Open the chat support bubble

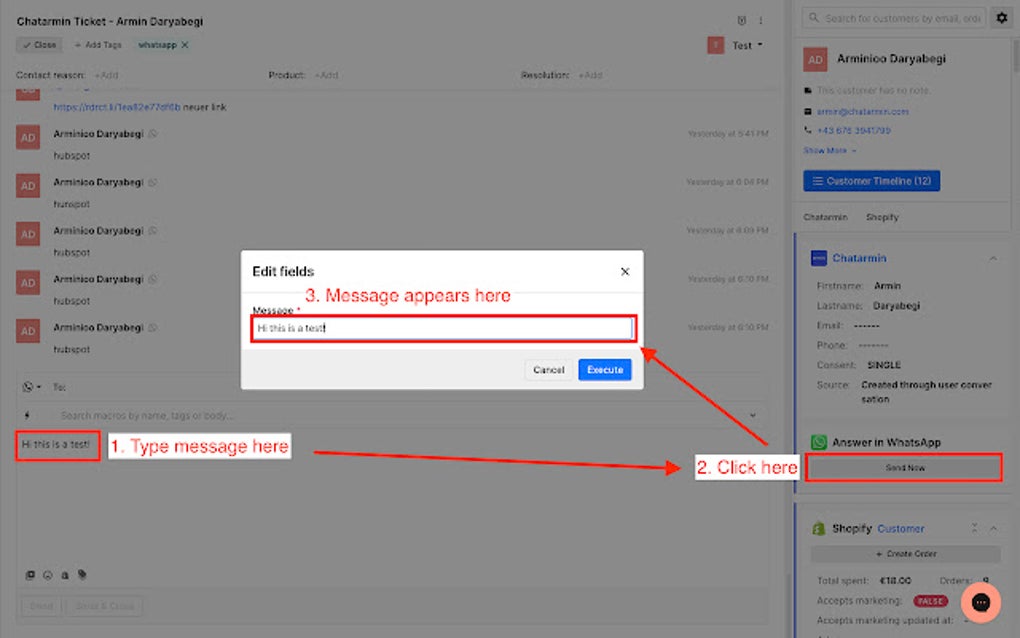tap(980, 603)
